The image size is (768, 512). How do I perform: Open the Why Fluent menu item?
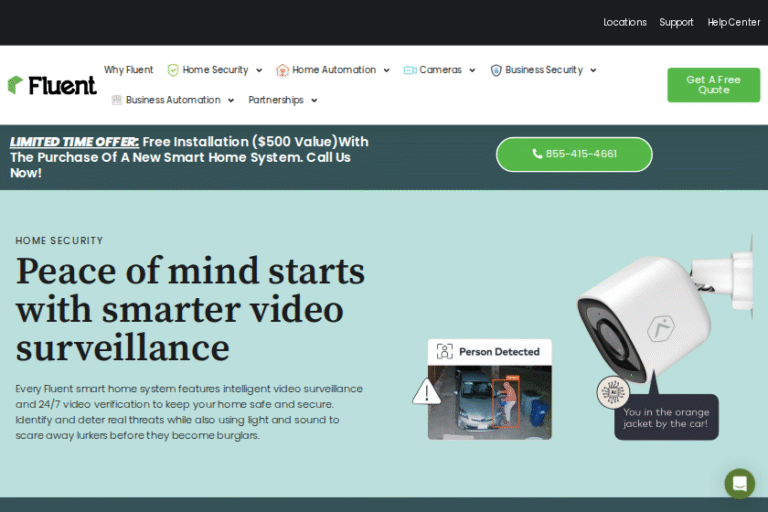click(x=129, y=70)
